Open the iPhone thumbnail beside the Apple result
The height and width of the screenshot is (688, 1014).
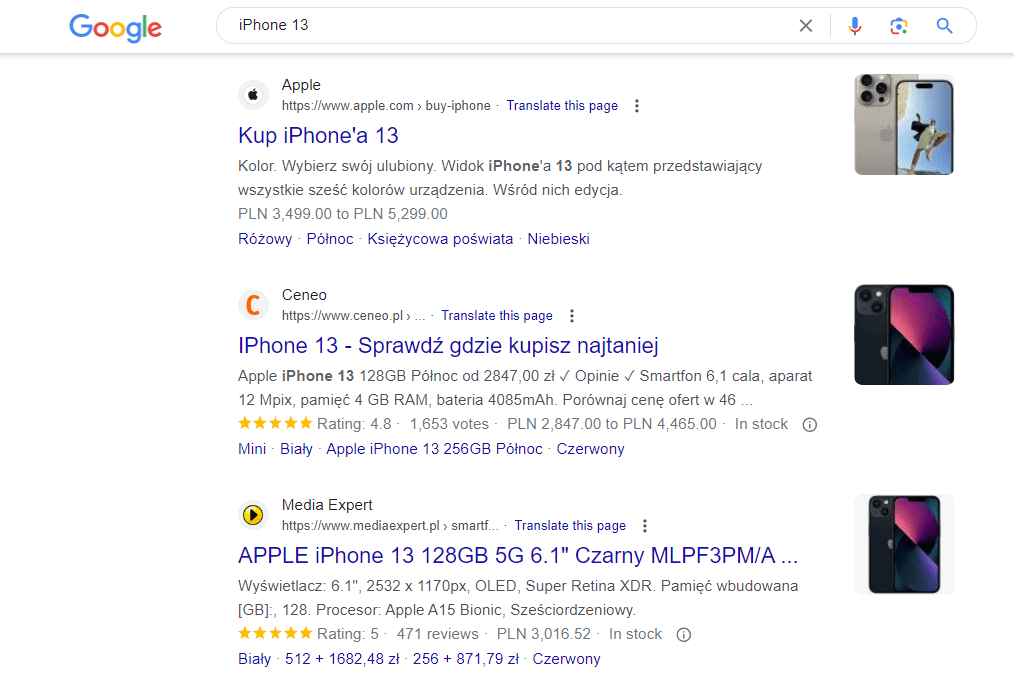pyautogui.click(x=903, y=124)
